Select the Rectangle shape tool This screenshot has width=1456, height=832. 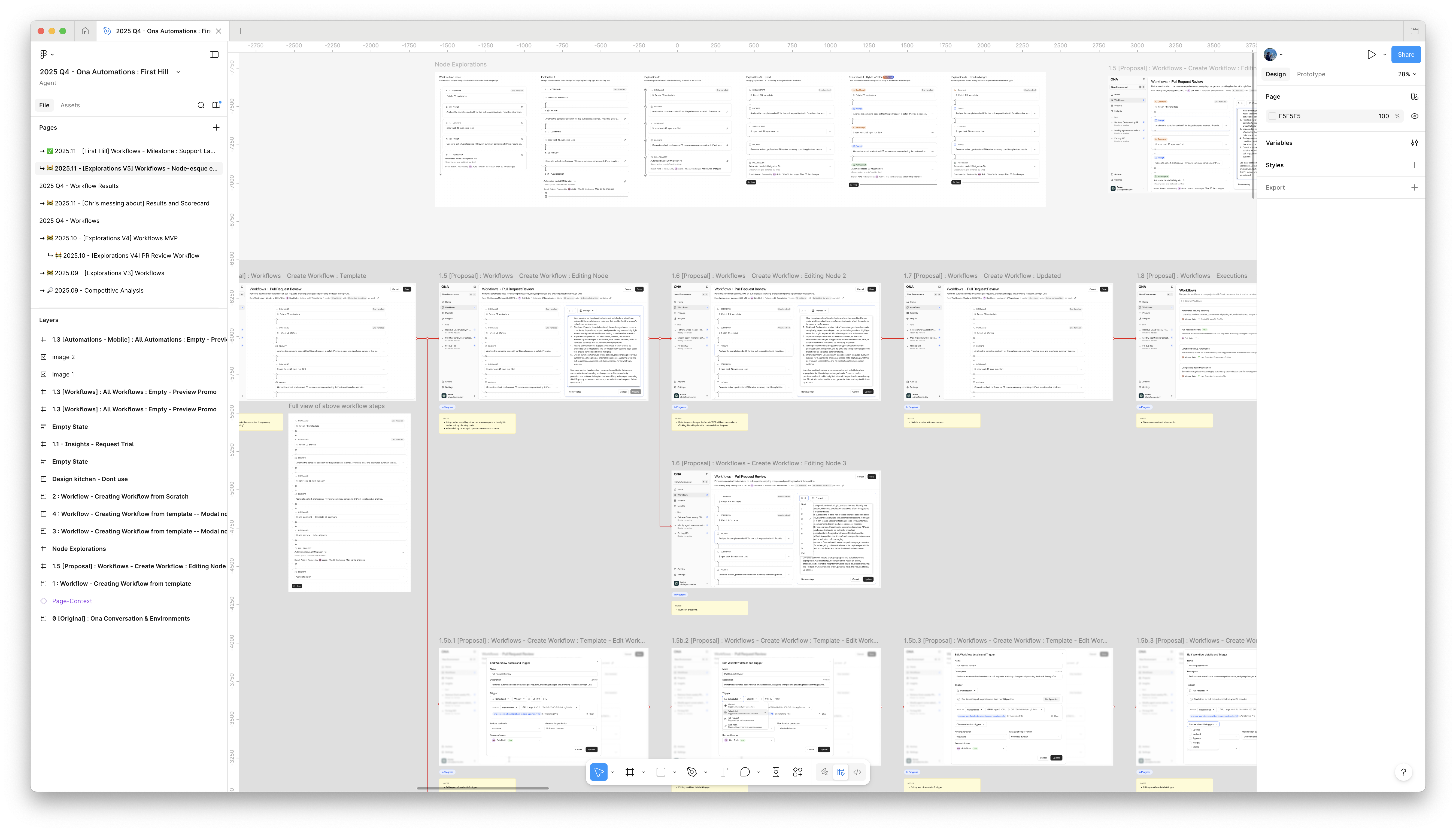[661, 772]
